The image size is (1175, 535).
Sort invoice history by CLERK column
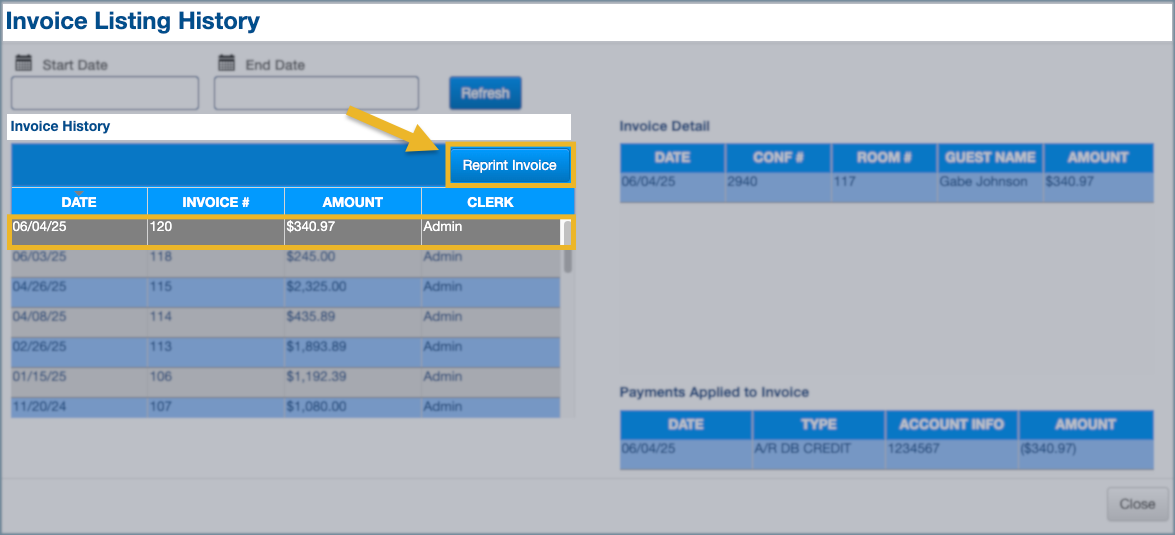click(490, 202)
